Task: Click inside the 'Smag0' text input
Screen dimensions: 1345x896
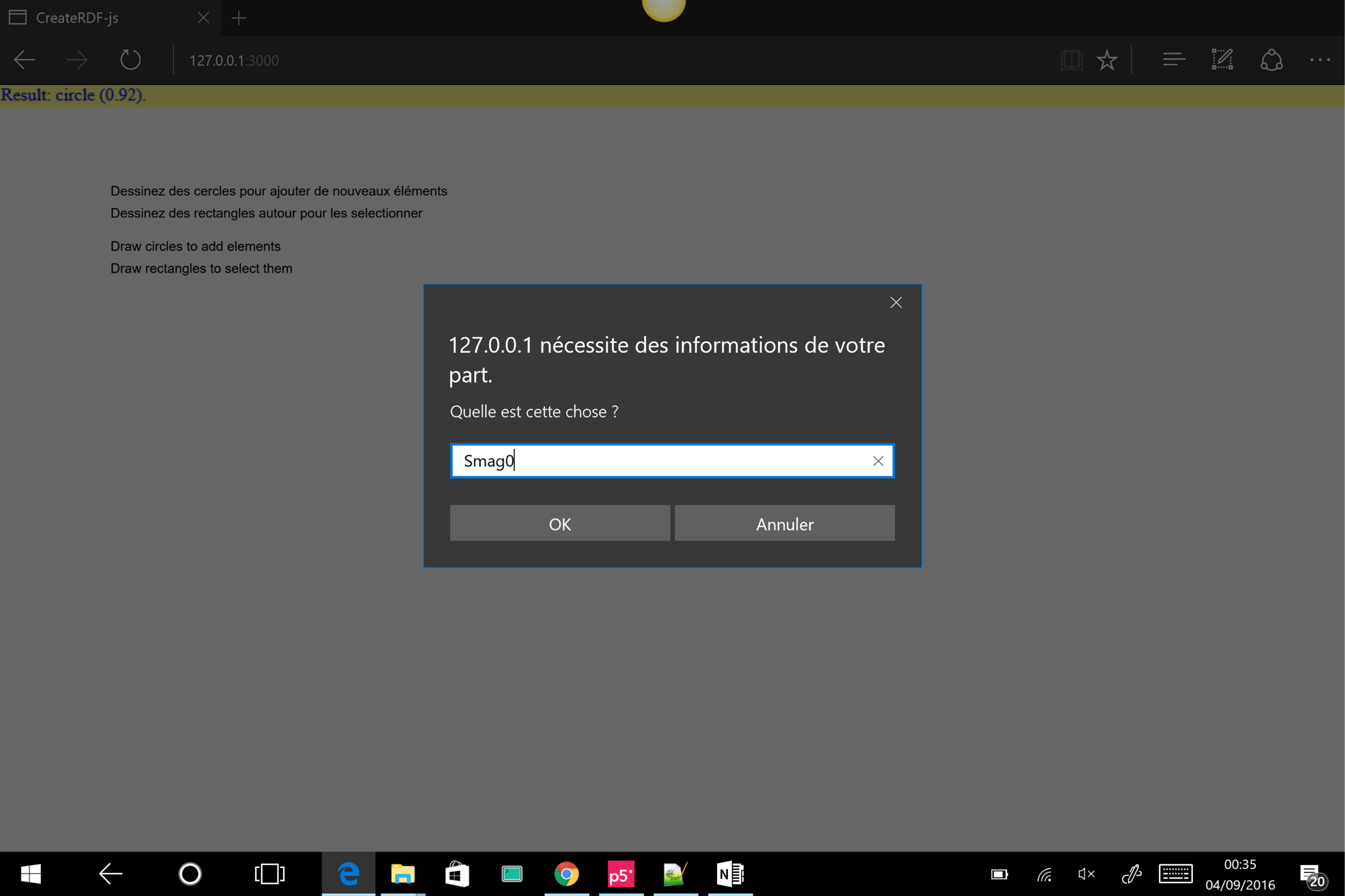Action: (x=657, y=461)
